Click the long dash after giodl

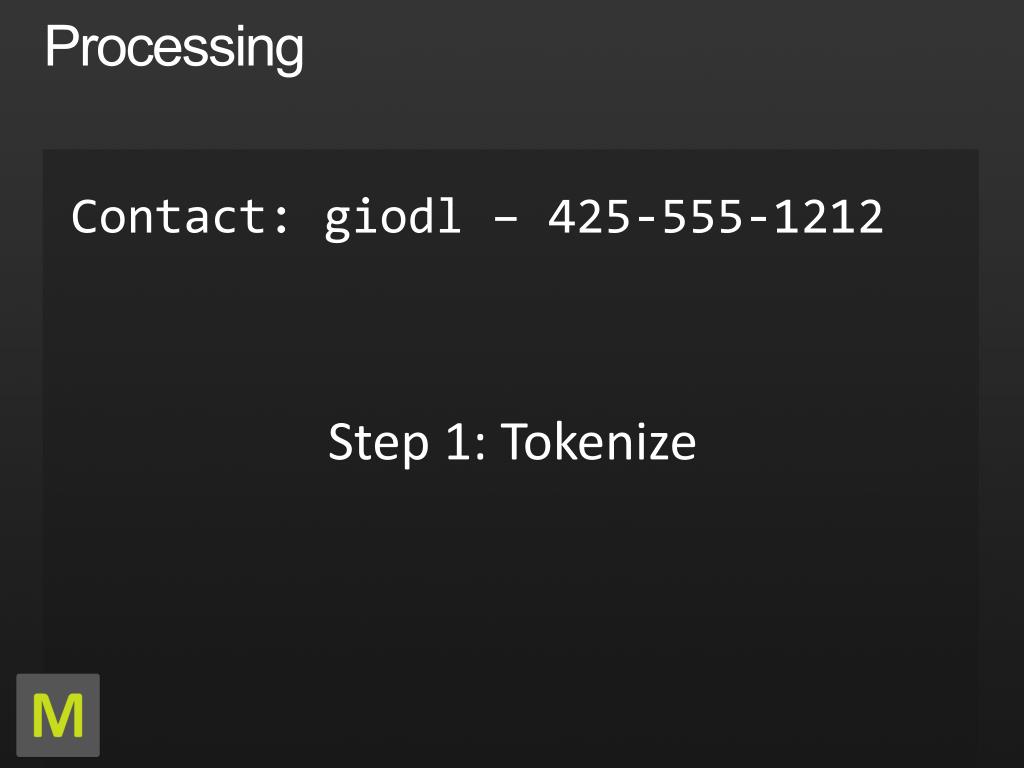point(505,221)
